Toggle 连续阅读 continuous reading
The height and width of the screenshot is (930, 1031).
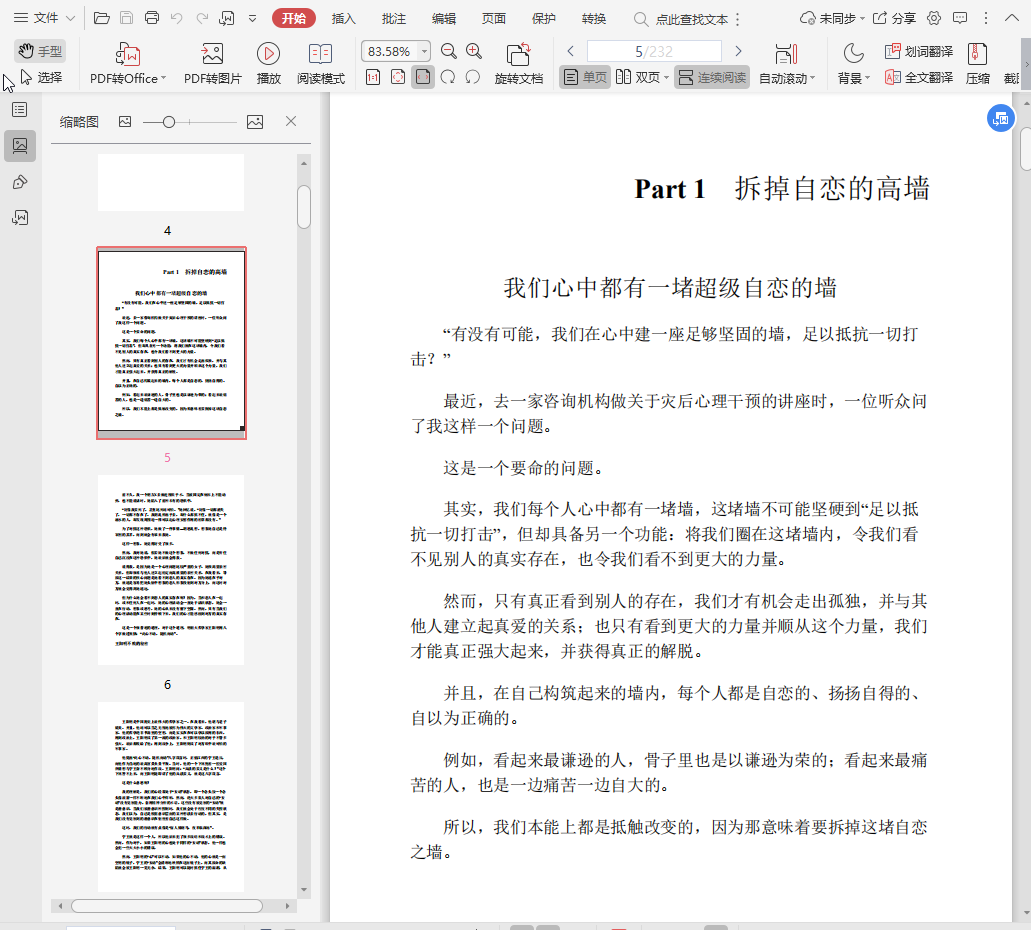(x=712, y=77)
